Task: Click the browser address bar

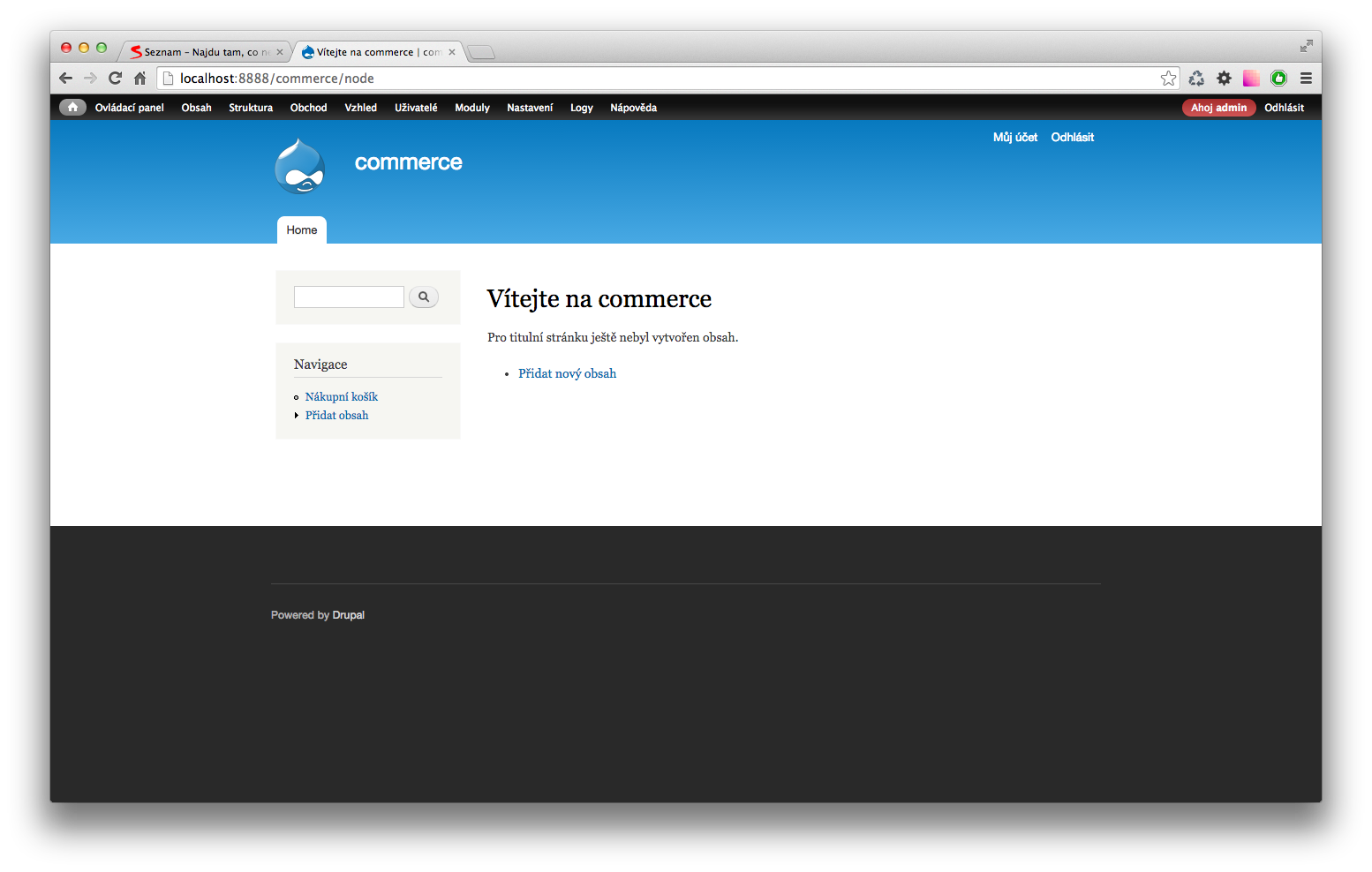Action: 662,79
